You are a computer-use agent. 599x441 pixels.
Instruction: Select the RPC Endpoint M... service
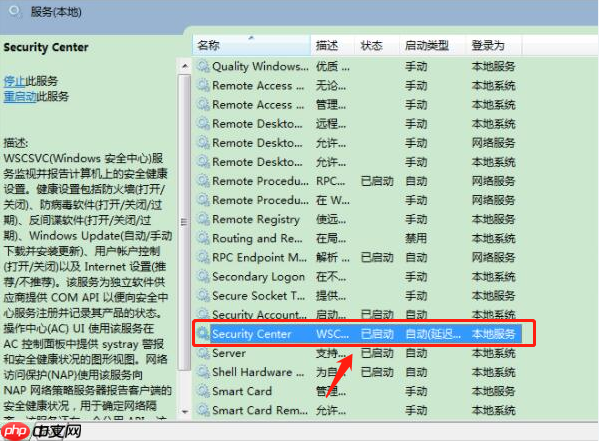click(x=259, y=257)
